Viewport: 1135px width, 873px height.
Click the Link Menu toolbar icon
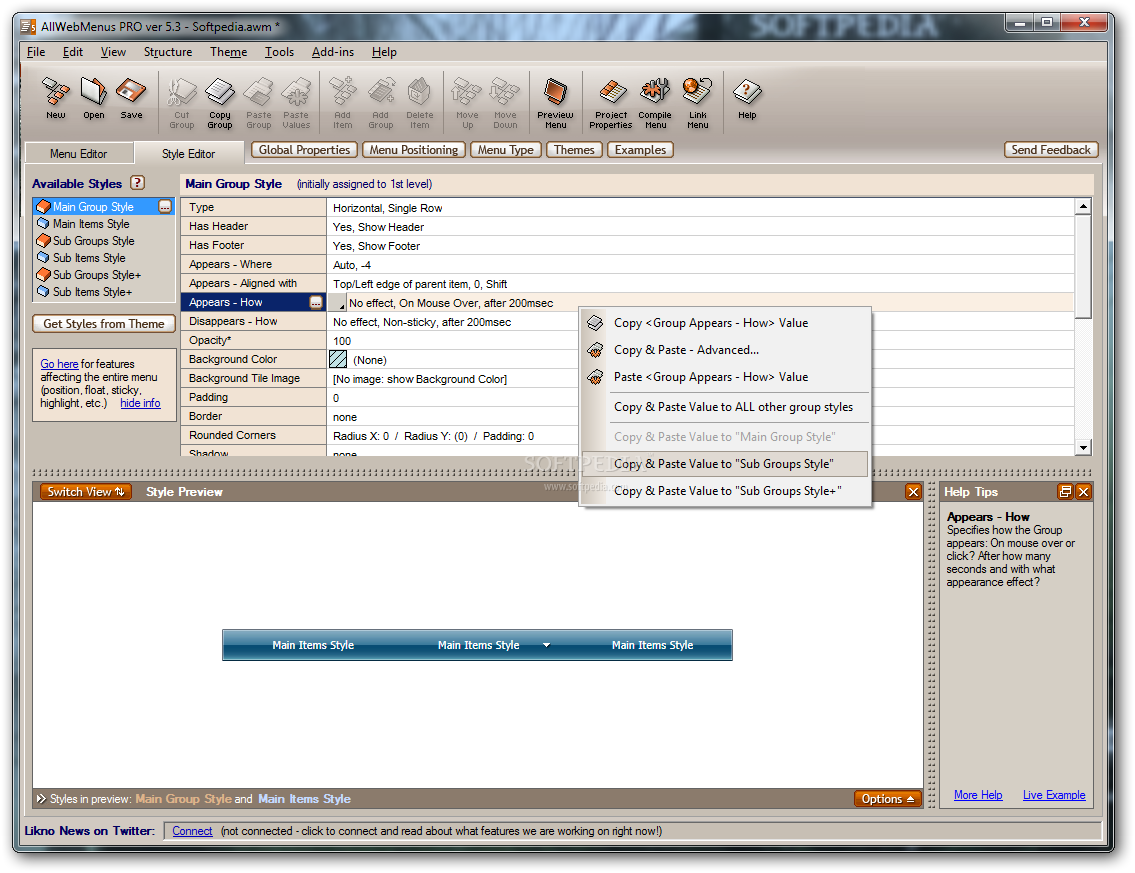698,104
